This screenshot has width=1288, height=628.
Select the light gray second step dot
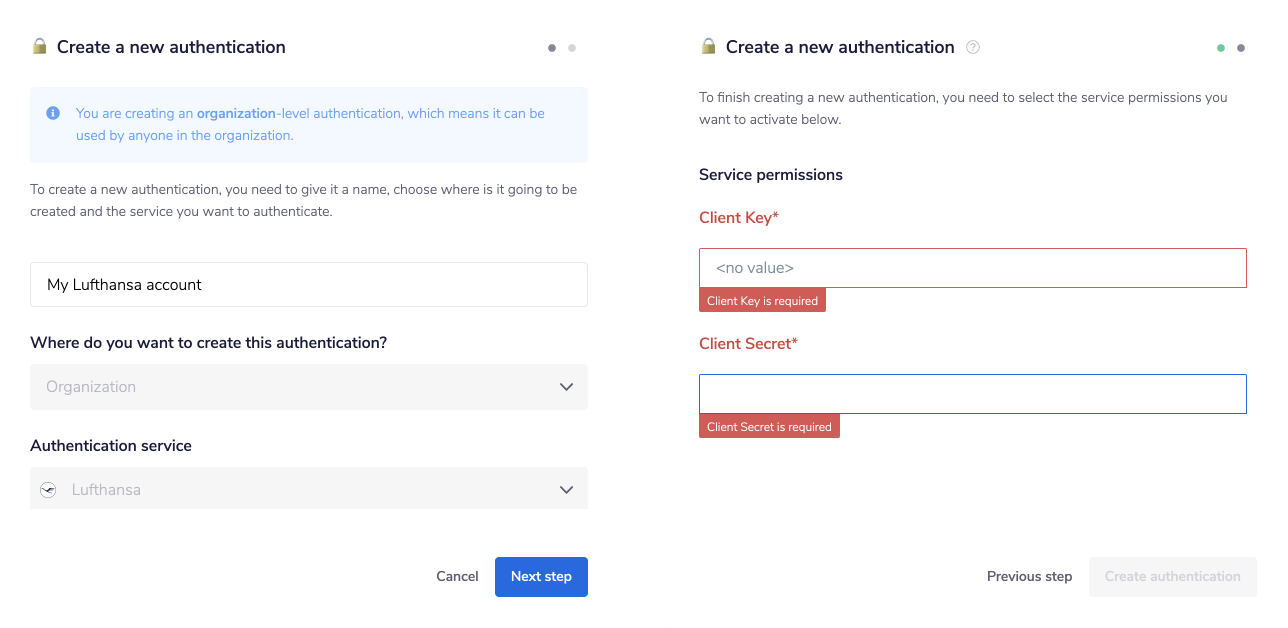click(x=572, y=48)
